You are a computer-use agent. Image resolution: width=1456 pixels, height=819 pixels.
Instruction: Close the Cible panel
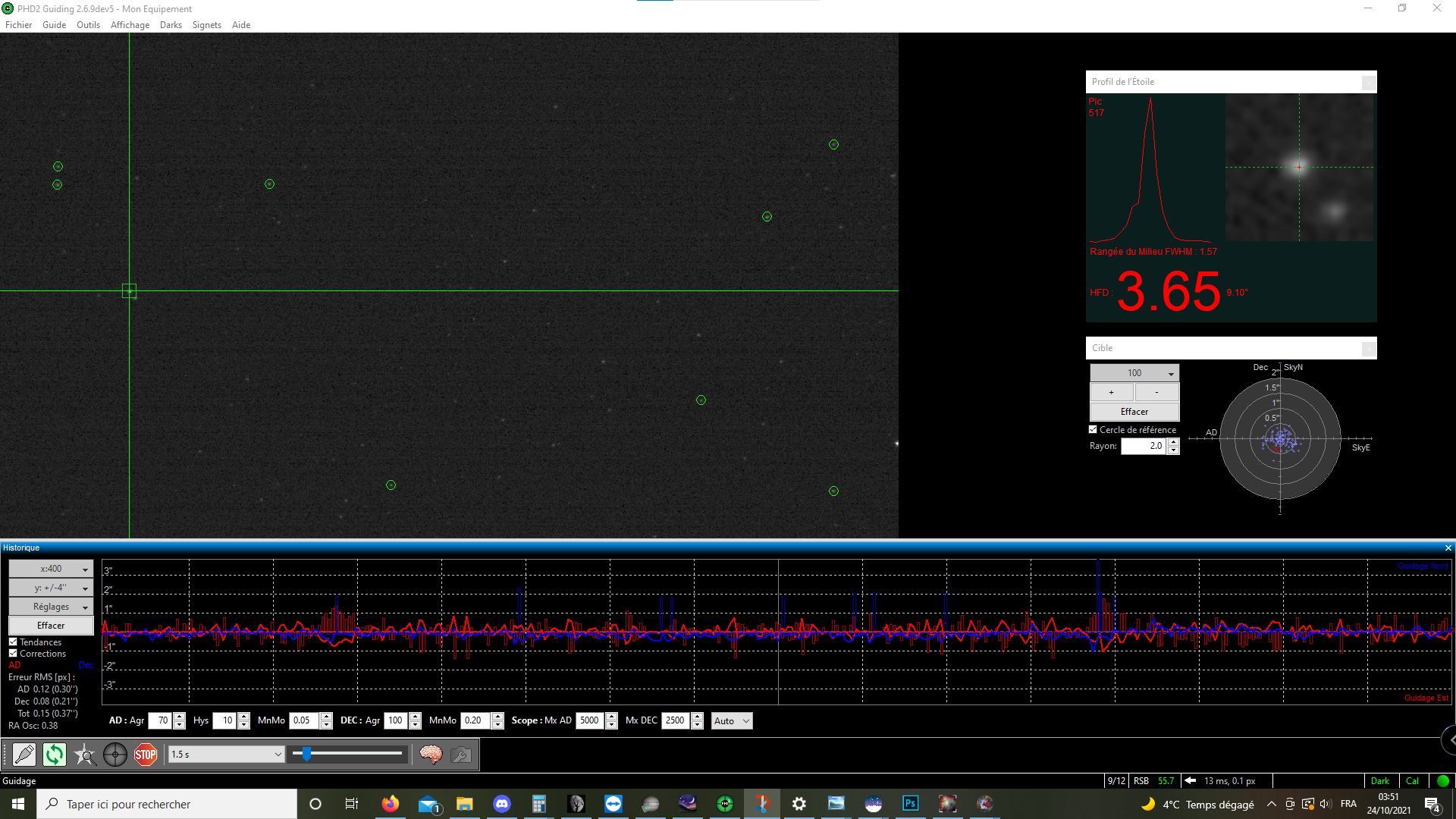pos(1368,348)
